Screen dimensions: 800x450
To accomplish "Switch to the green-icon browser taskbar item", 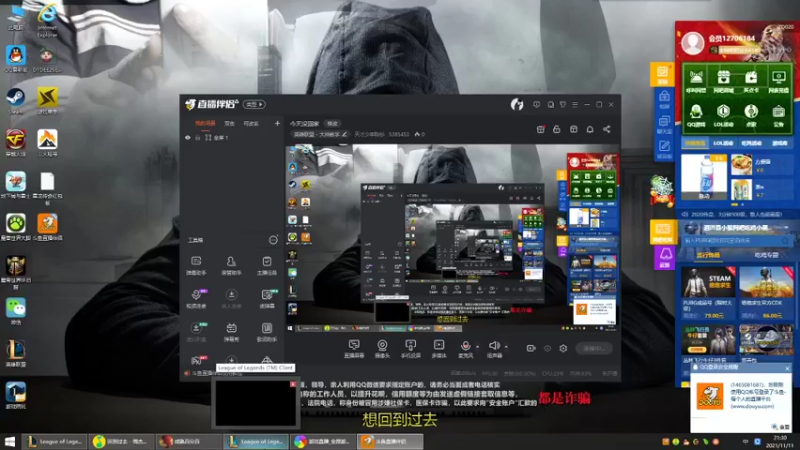I will 121,441.
